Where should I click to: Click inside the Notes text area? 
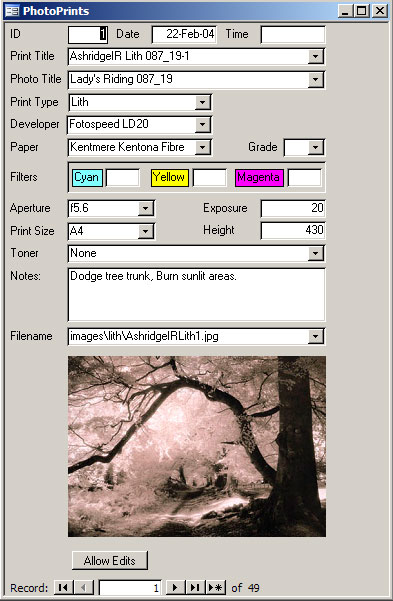196,294
